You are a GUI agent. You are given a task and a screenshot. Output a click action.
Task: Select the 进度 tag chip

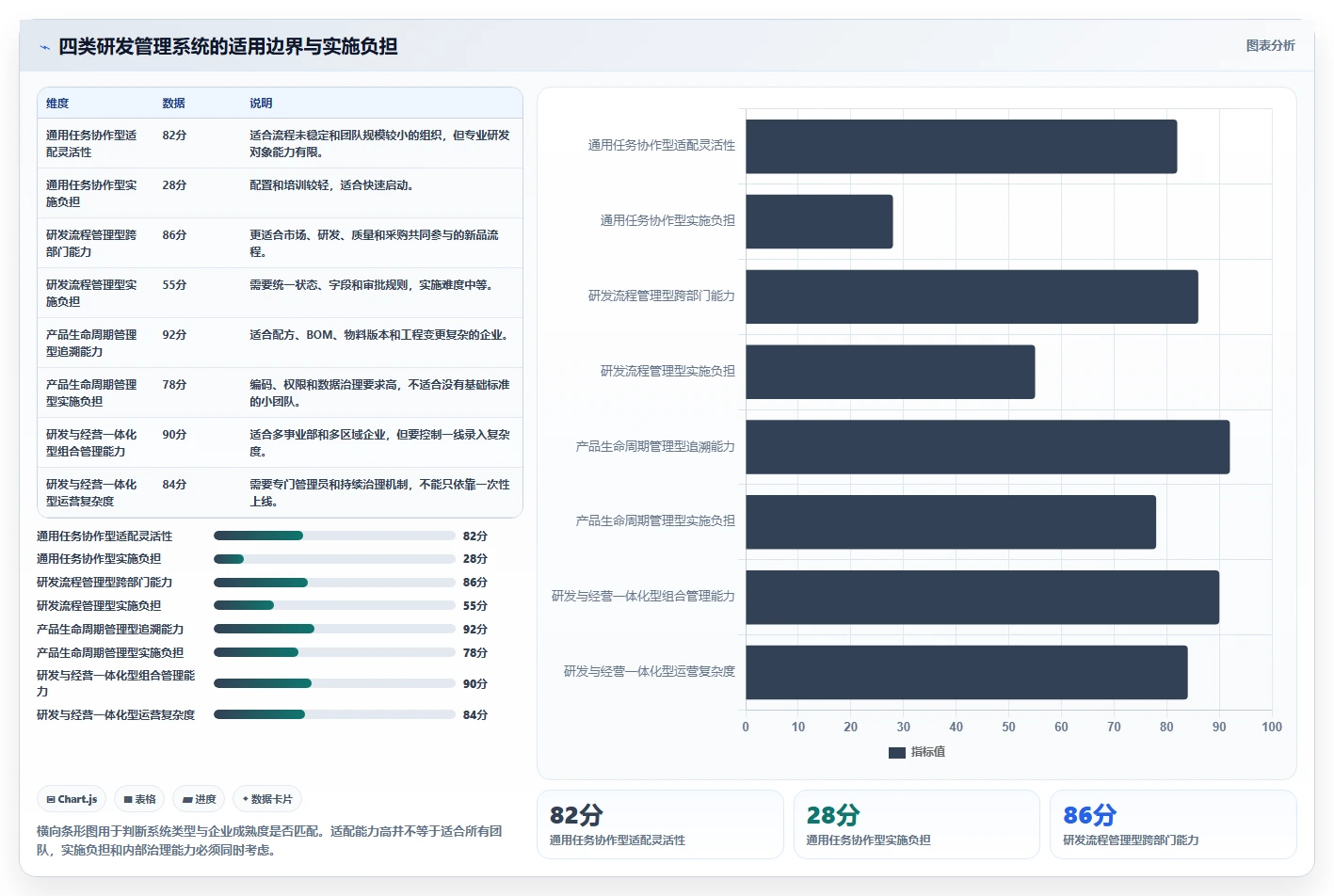199,799
